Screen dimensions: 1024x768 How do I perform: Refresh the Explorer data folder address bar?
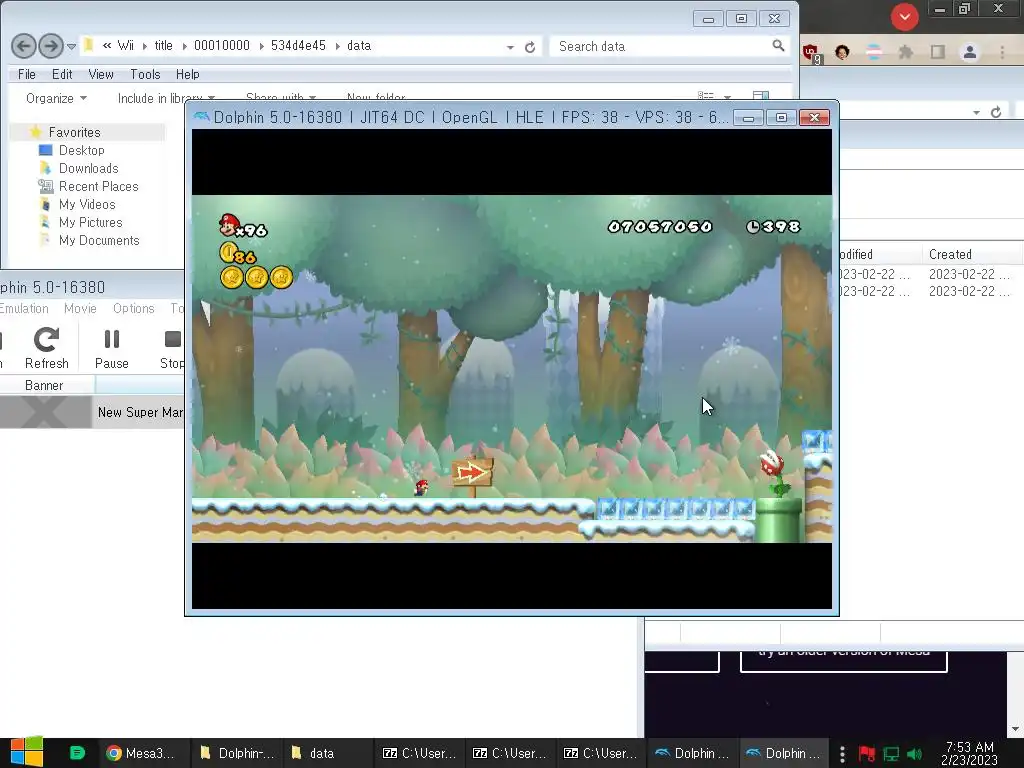coord(530,47)
